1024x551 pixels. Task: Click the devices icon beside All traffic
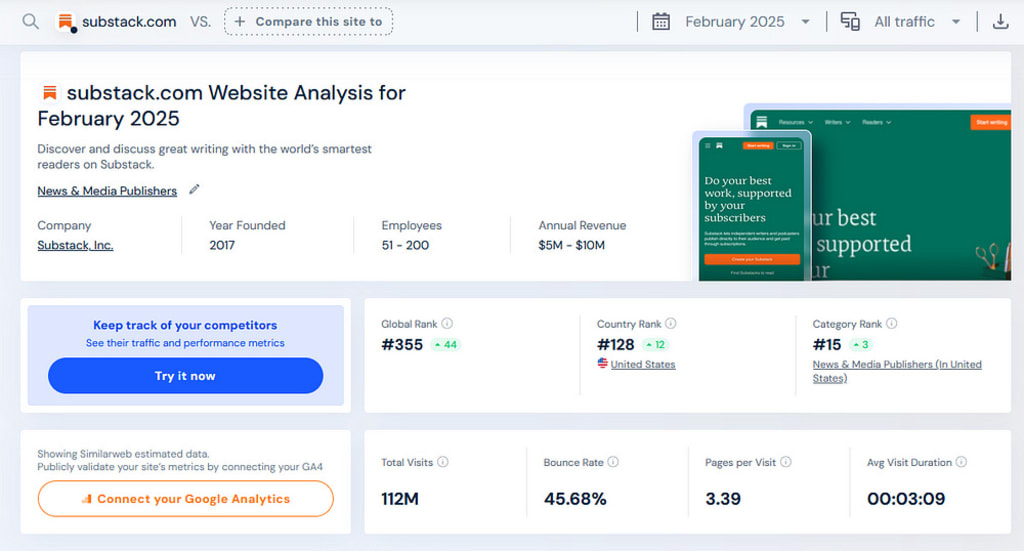pos(850,22)
